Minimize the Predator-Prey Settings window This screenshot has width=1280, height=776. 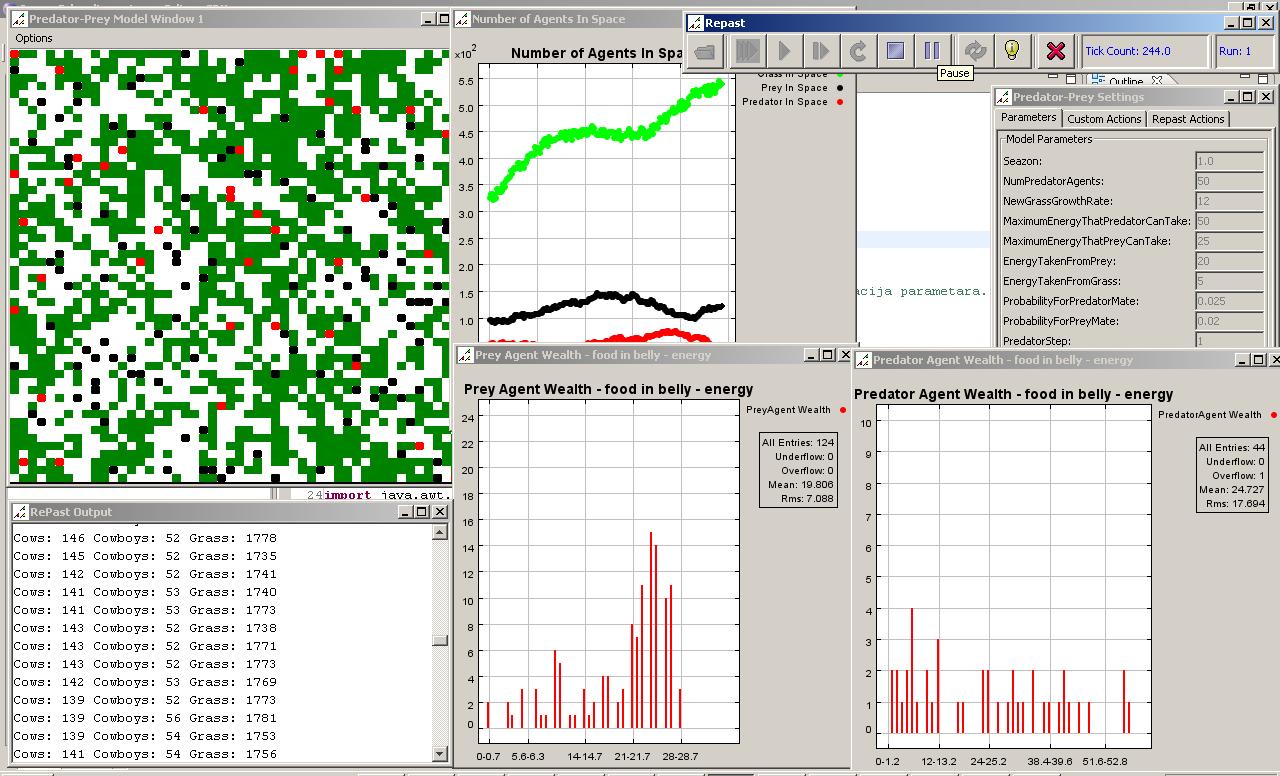(x=1229, y=97)
